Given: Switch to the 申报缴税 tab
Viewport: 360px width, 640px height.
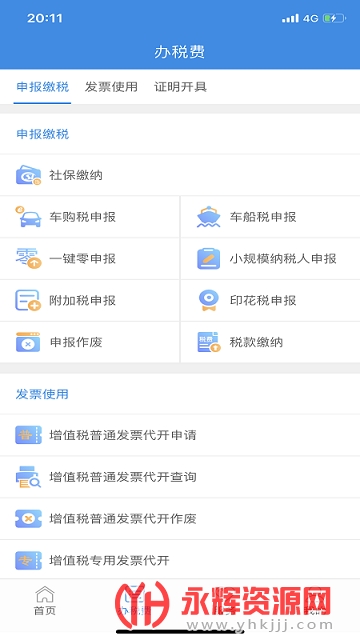Looking at the screenshot, I should 42,87.
